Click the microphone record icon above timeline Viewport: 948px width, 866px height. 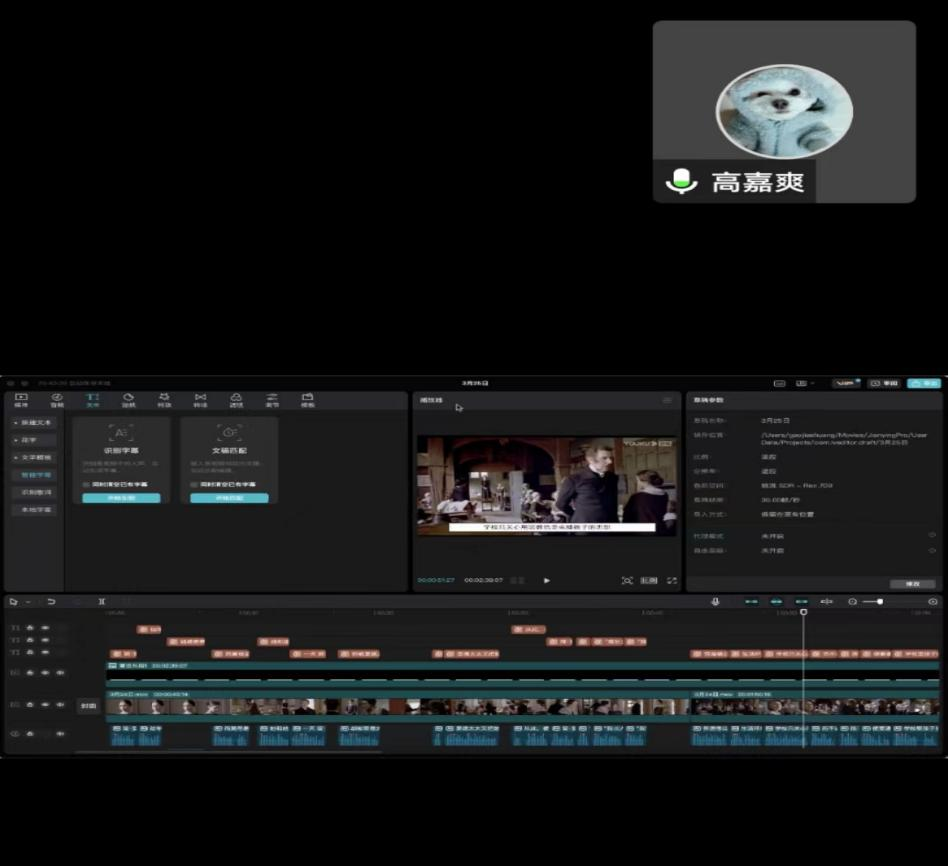coord(715,601)
